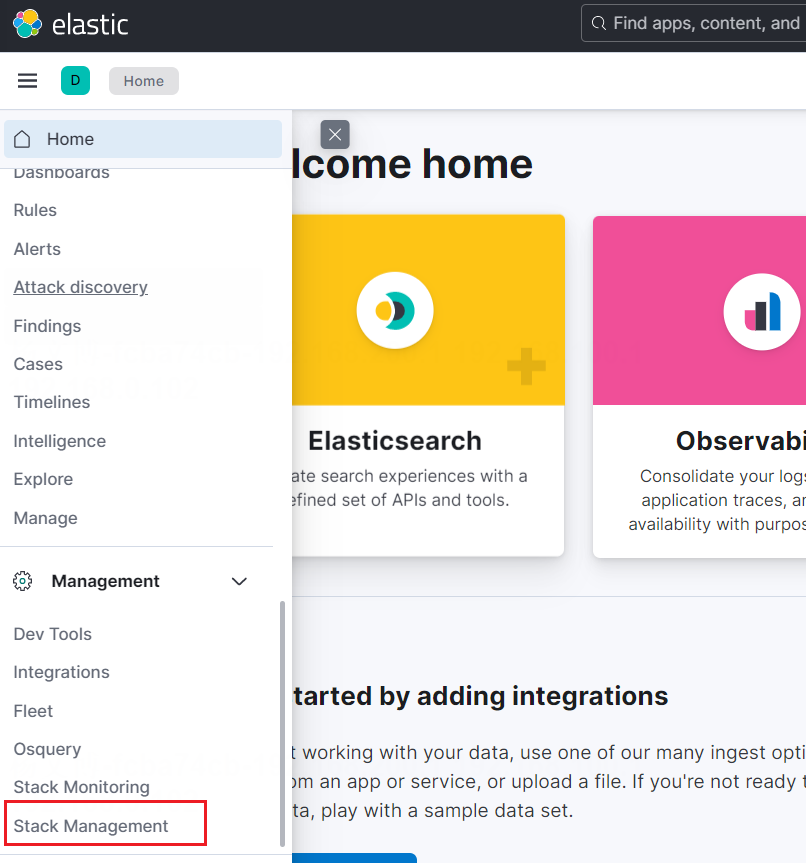Open the green D space avatar
This screenshot has height=863, width=806.
coord(75,81)
